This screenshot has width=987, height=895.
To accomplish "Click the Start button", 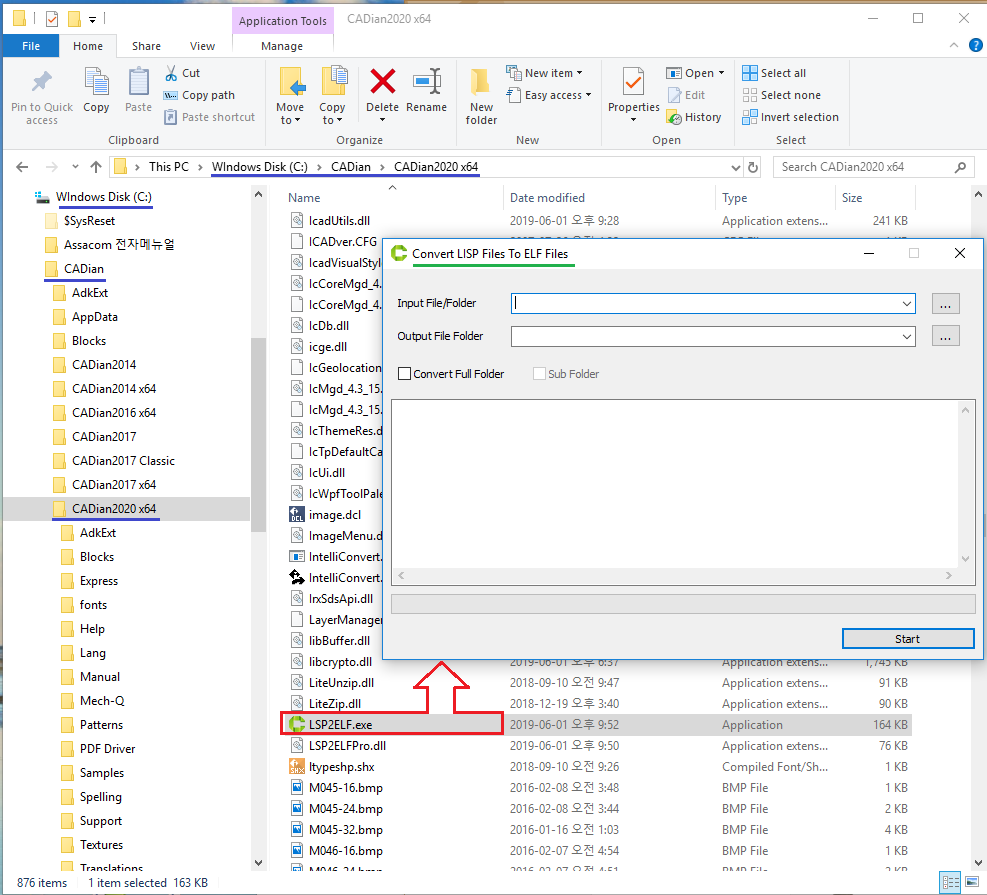I will click(x=908, y=639).
